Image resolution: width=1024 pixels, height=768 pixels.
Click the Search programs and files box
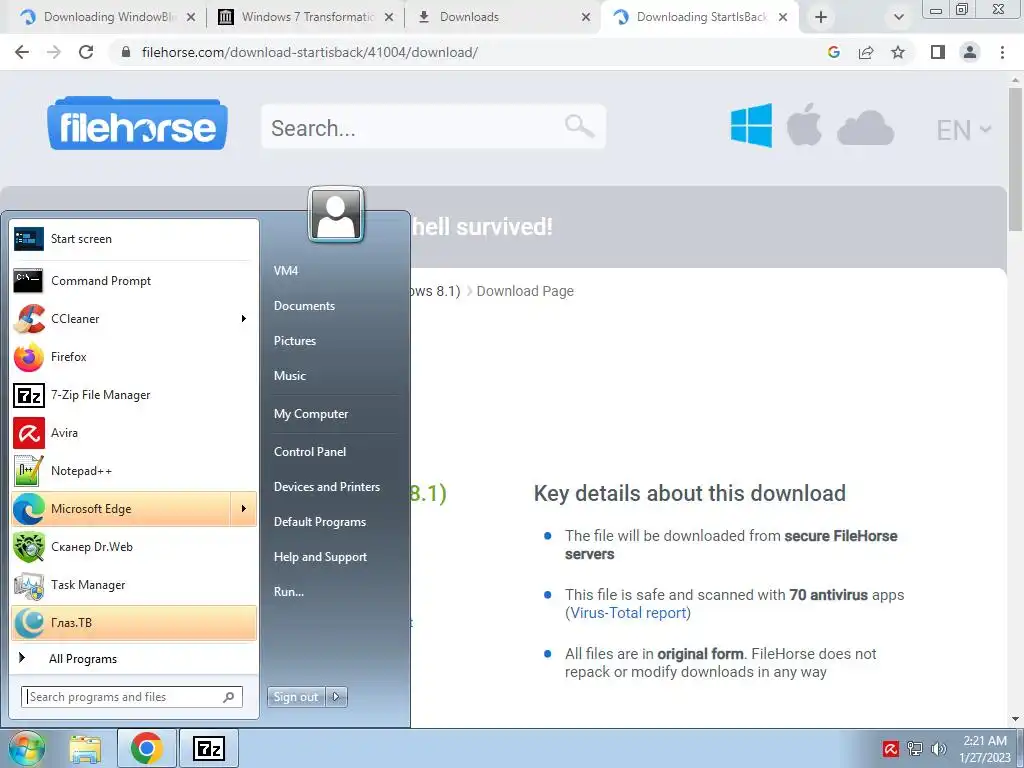tap(132, 697)
